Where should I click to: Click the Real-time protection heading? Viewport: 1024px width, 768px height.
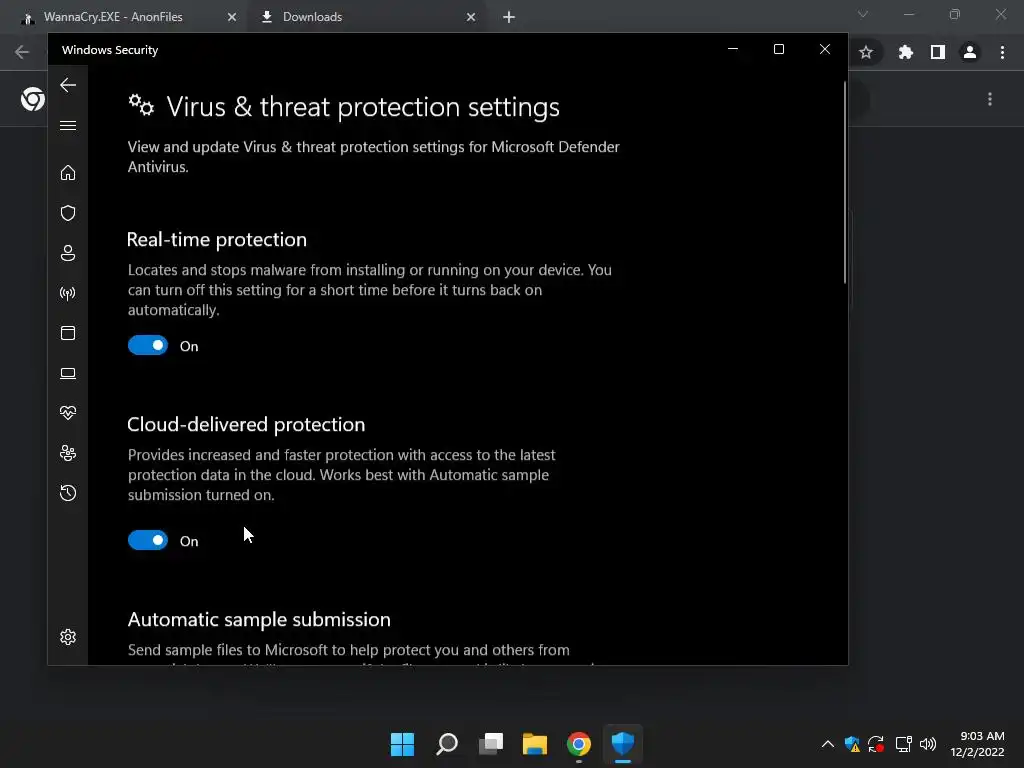217,240
